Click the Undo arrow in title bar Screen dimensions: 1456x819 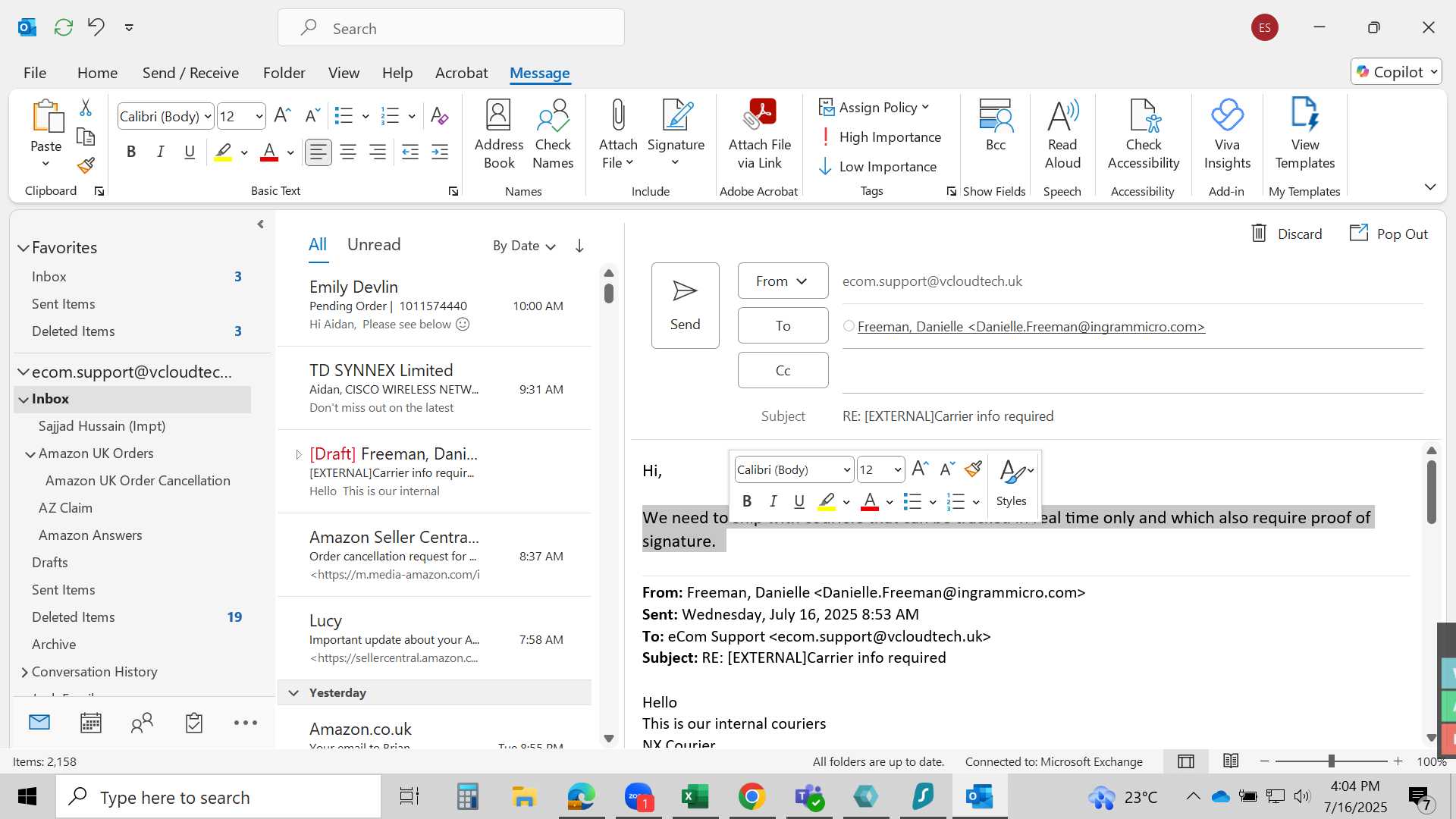(x=96, y=27)
